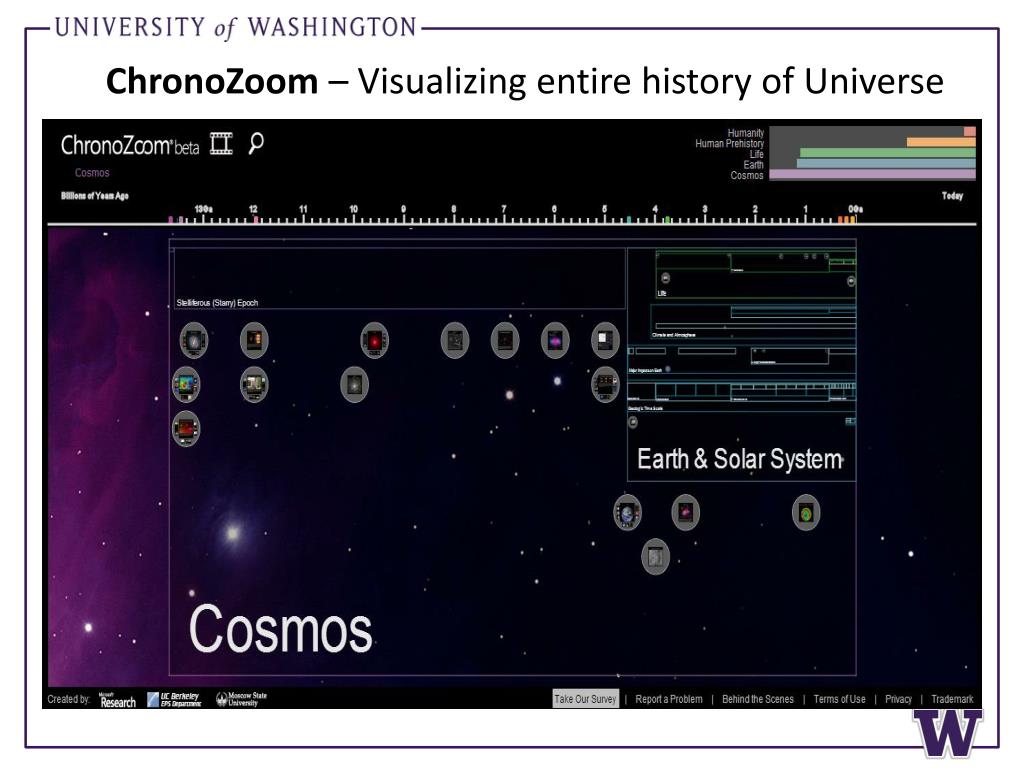The height and width of the screenshot is (768, 1024).
Task: Select the green Life legend bar
Action: (888, 153)
